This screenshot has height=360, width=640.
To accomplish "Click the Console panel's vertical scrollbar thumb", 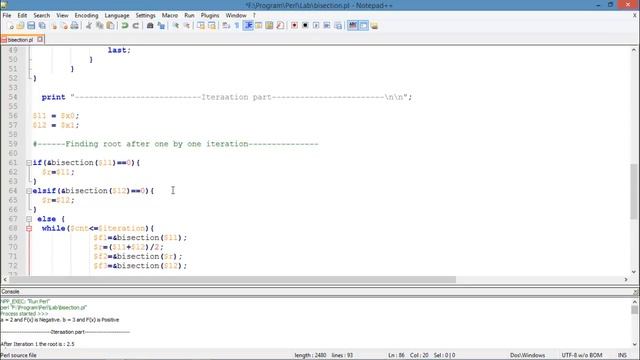I will [634, 310].
